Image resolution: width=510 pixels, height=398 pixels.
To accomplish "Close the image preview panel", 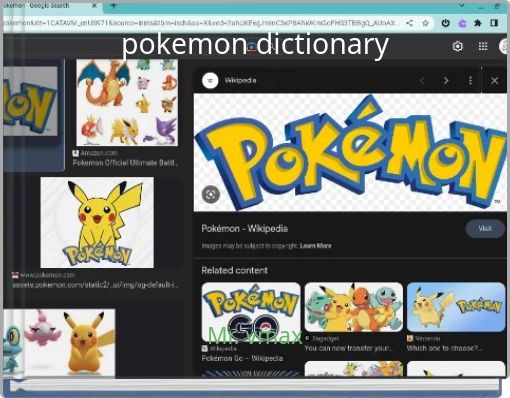I will tap(494, 81).
